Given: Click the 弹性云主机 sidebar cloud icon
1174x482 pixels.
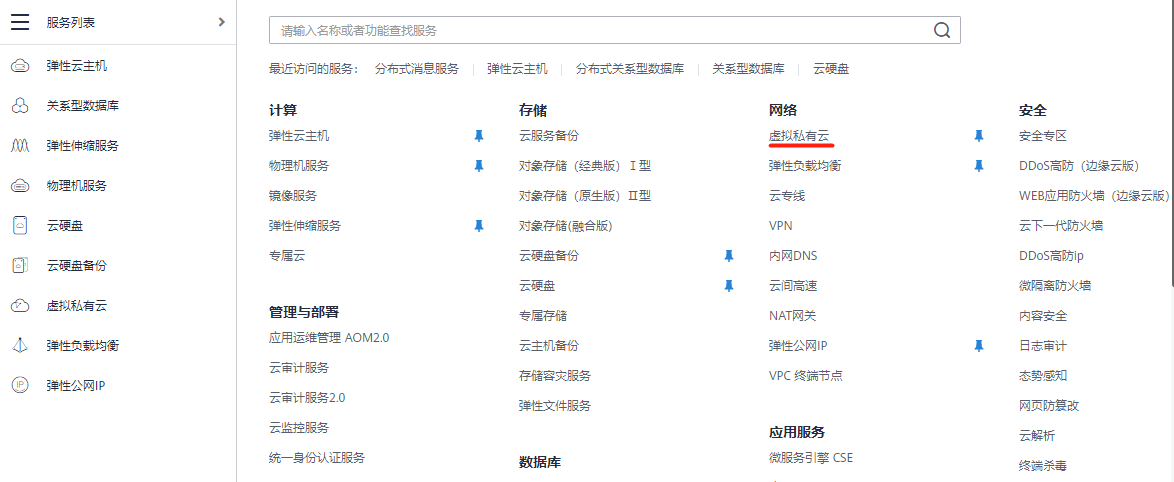Looking at the screenshot, I should point(19,66).
